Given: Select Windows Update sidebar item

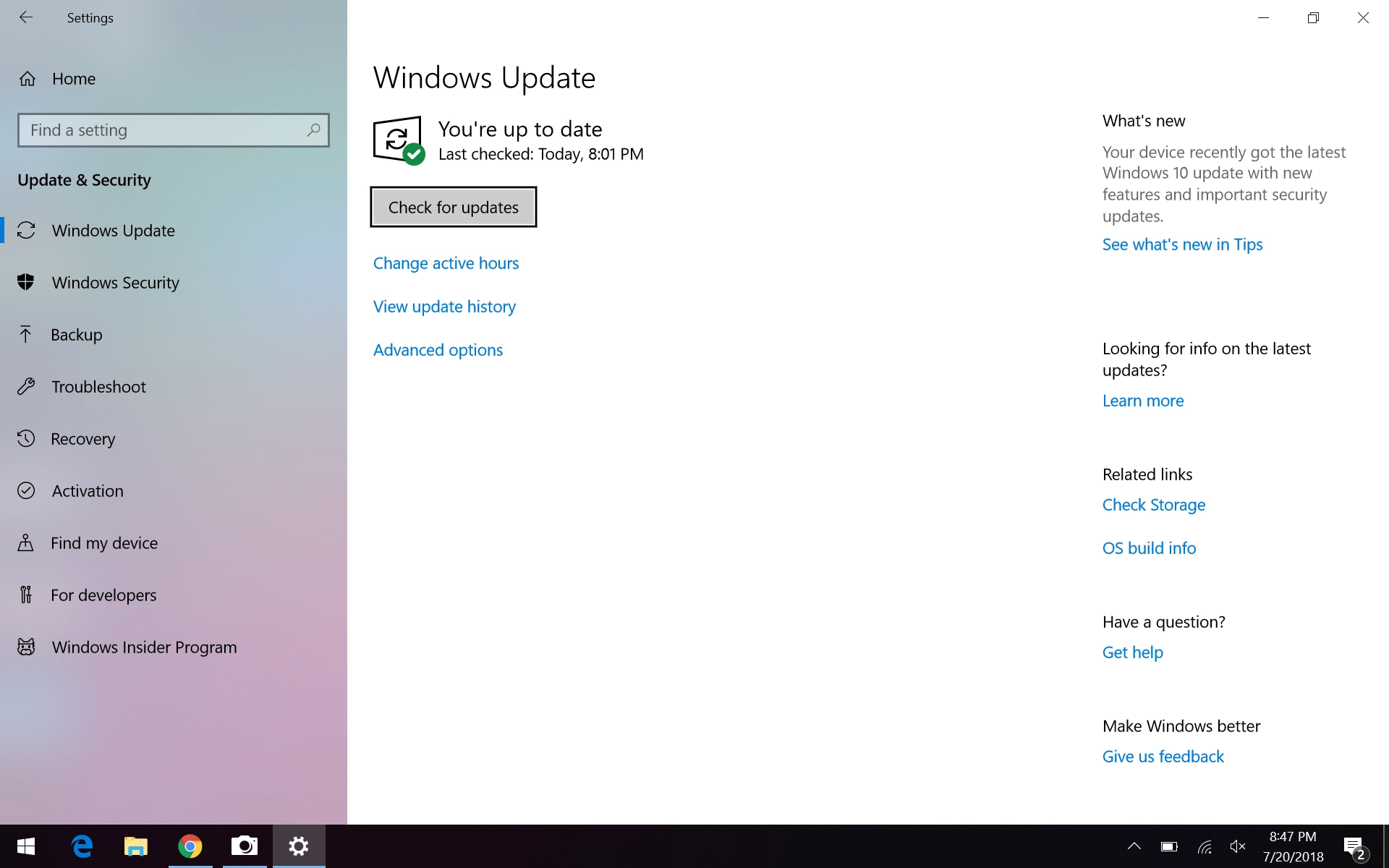Looking at the screenshot, I should pyautogui.click(x=174, y=230).
